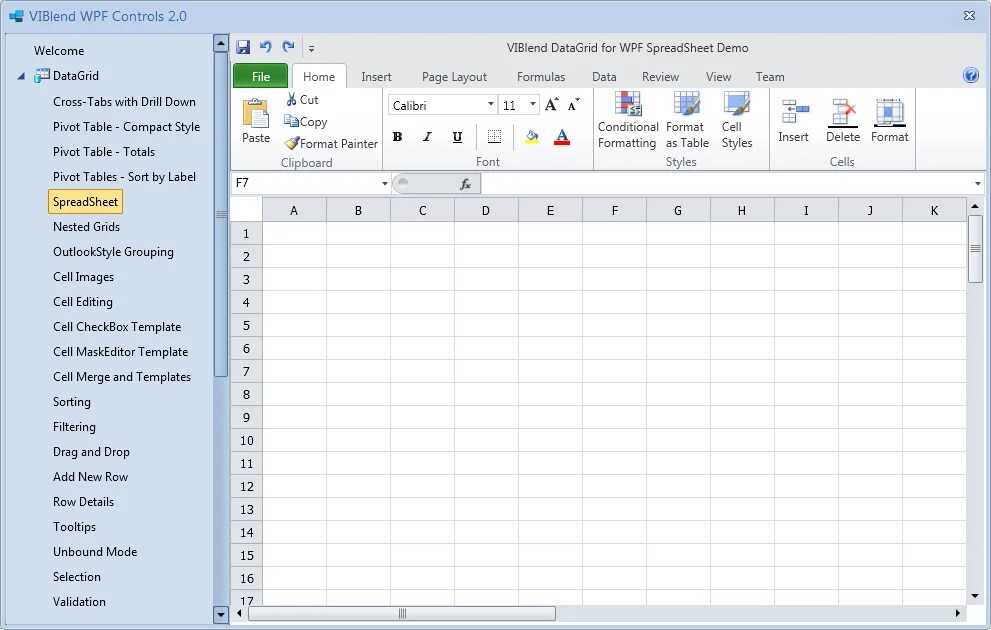Screen dimensions: 991x630
Task: Switch to the Page Layout tab
Action: (454, 76)
